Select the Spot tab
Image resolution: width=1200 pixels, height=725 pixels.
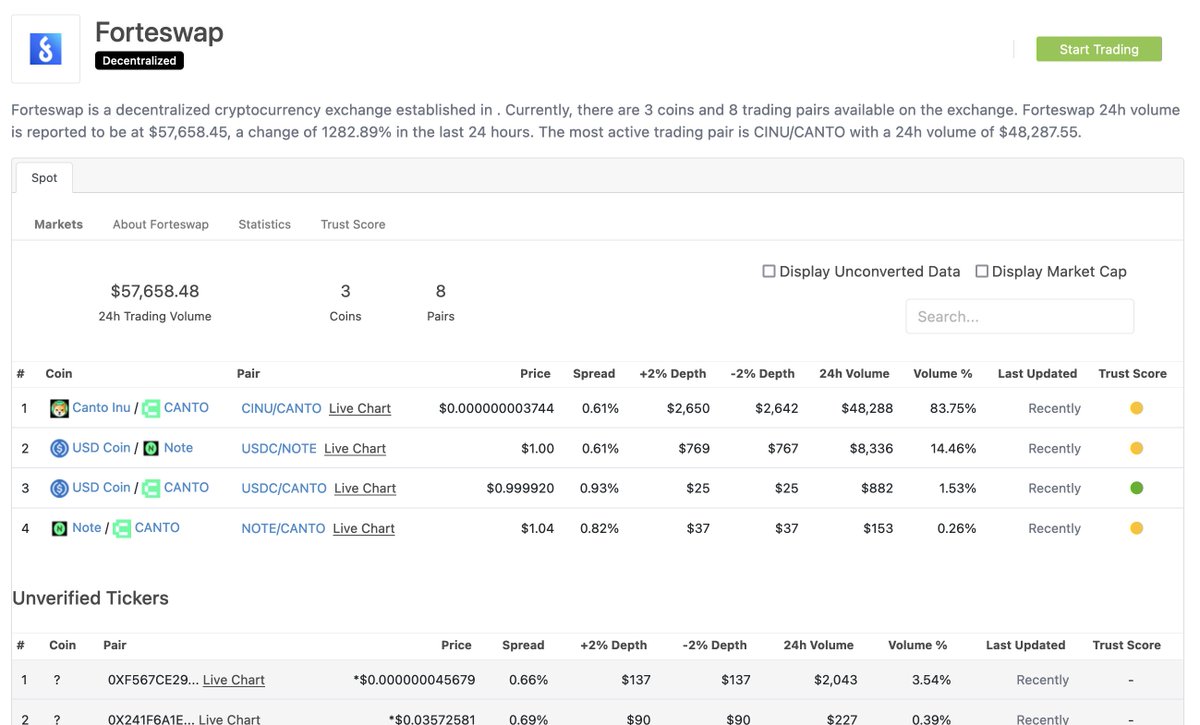click(x=44, y=178)
